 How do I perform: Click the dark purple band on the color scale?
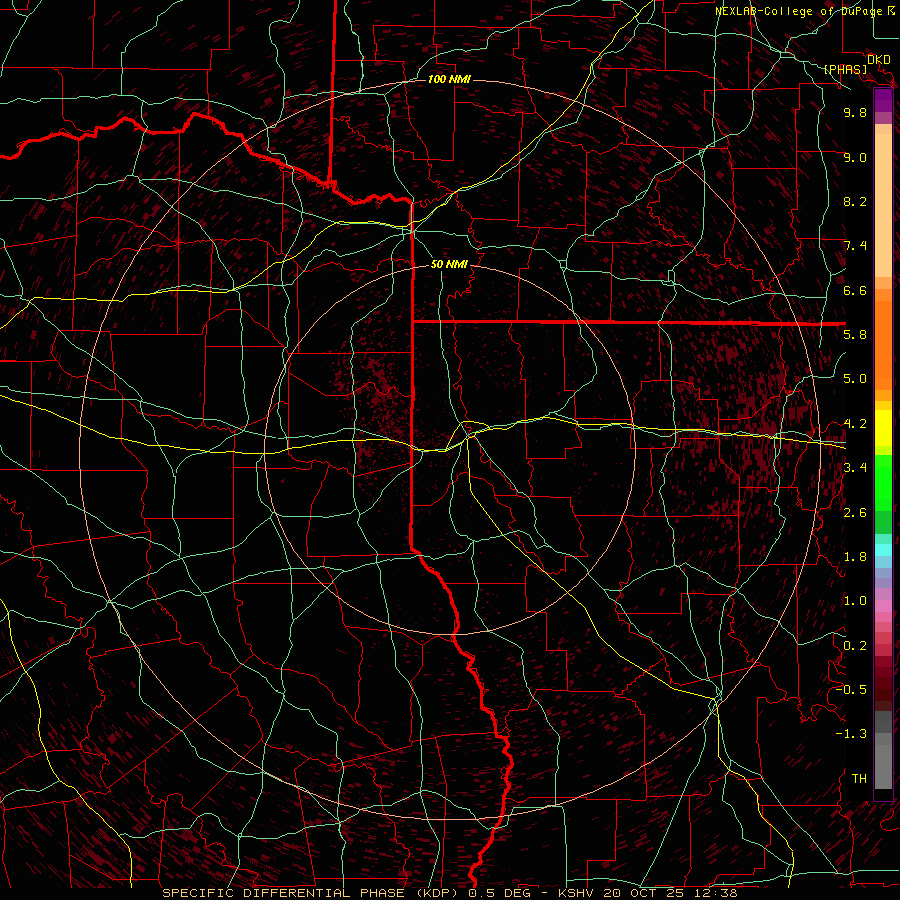(x=883, y=100)
